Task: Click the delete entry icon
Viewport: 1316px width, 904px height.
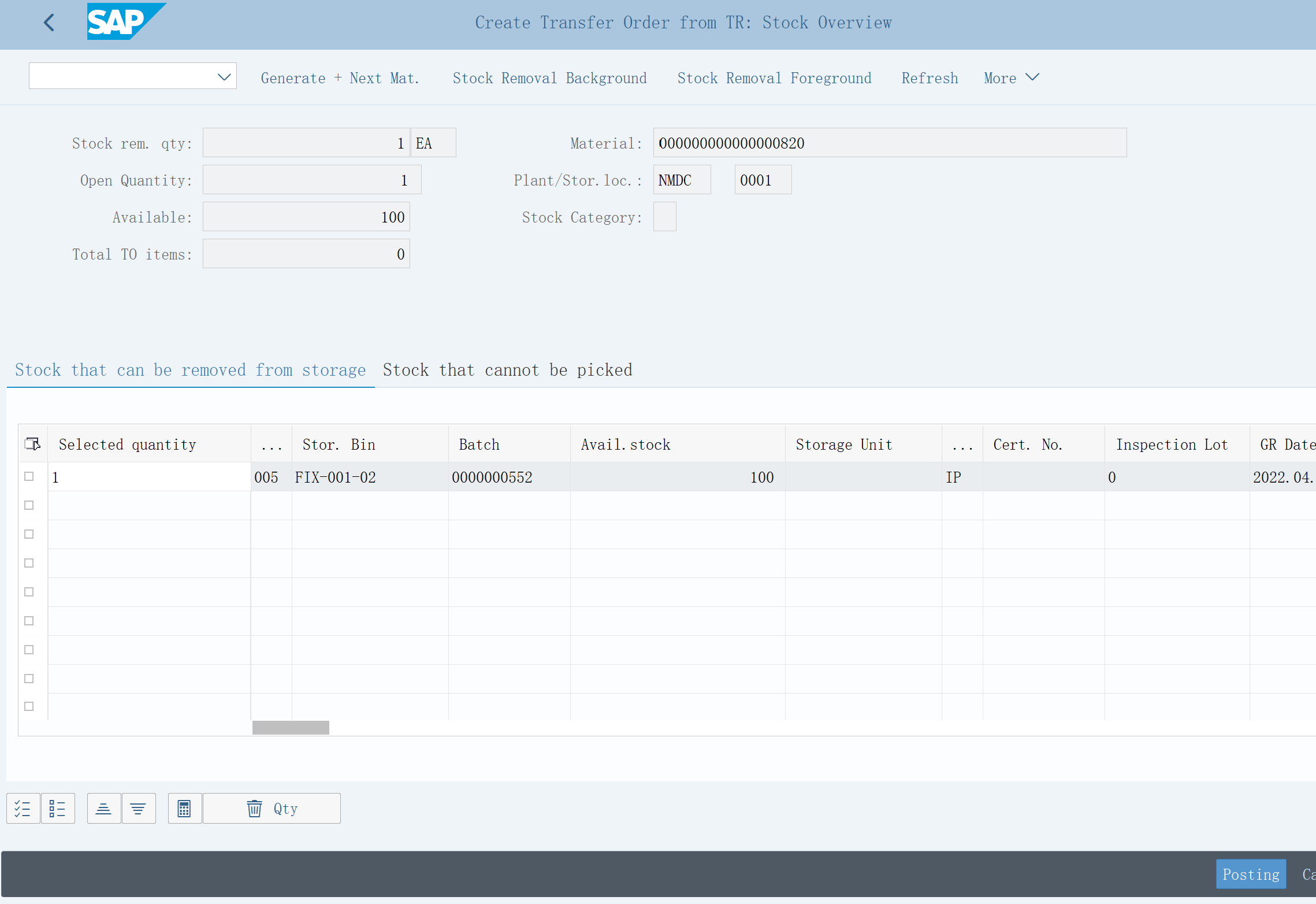Action: point(254,808)
